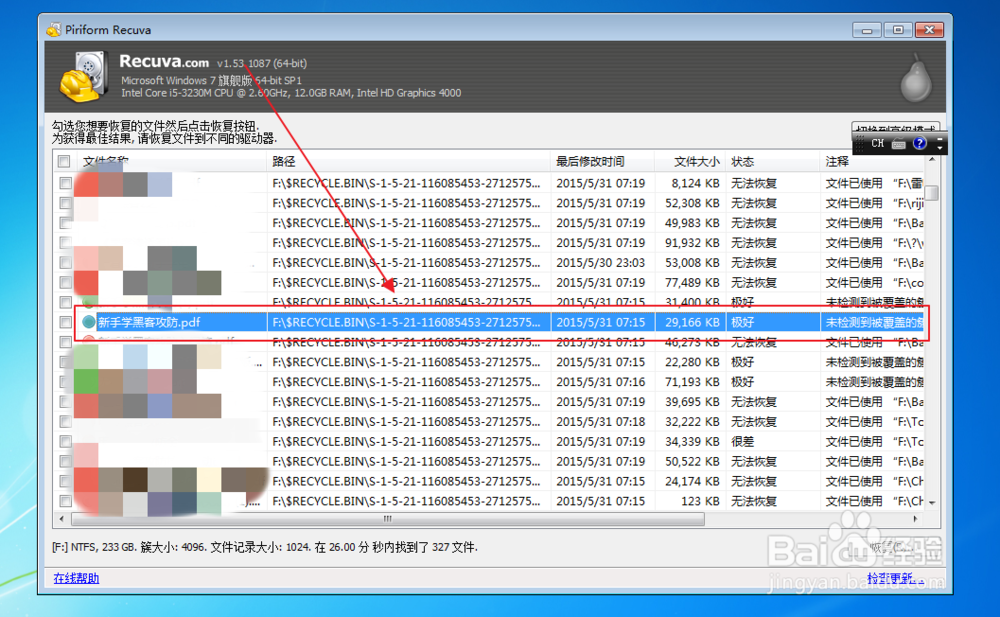Click the status bar scan result text
This screenshot has width=1000, height=617.
pyautogui.click(x=265, y=547)
